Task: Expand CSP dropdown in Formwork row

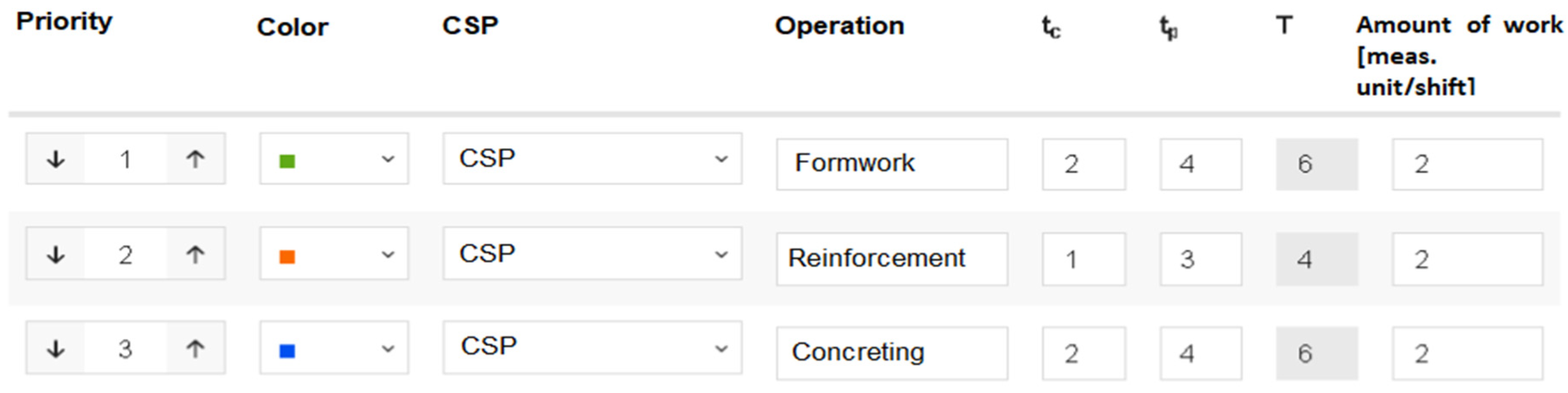Action: (592, 160)
